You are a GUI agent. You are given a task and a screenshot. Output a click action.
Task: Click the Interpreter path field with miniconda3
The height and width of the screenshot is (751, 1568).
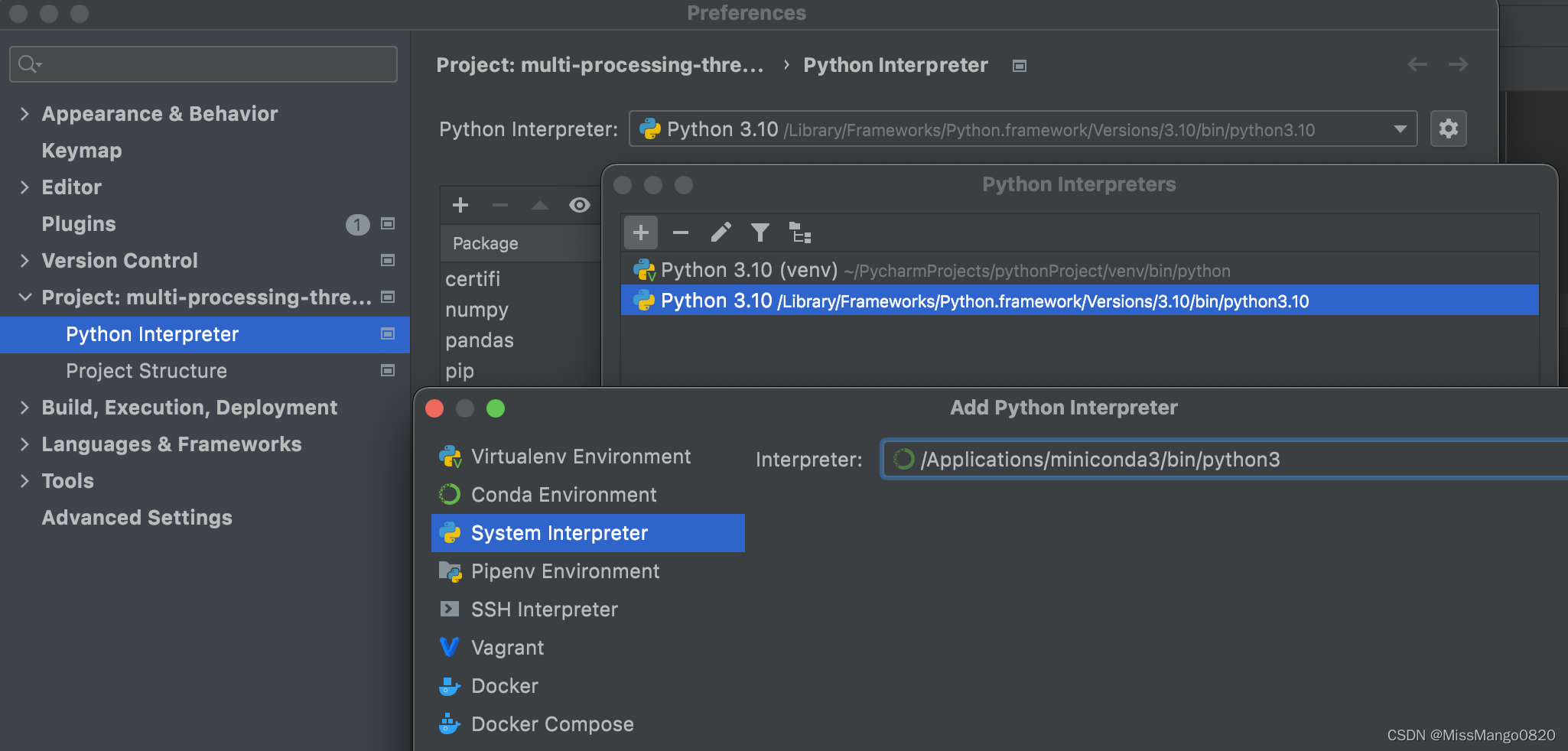tap(1225, 459)
